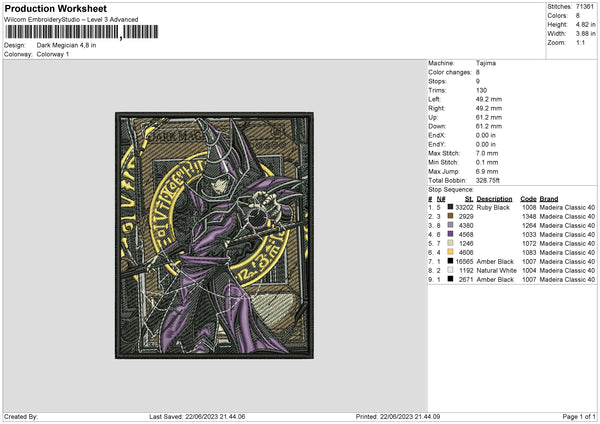Click the design name 'Dark Megician 4,8 in'
600x424 pixels.
66,45
